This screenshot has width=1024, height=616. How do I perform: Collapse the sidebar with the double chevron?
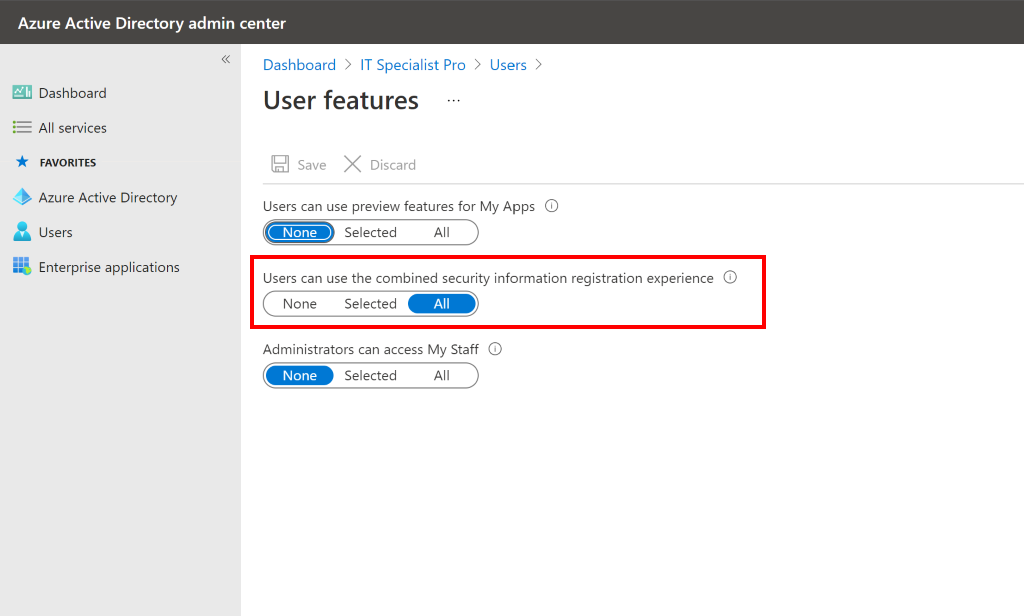225,59
